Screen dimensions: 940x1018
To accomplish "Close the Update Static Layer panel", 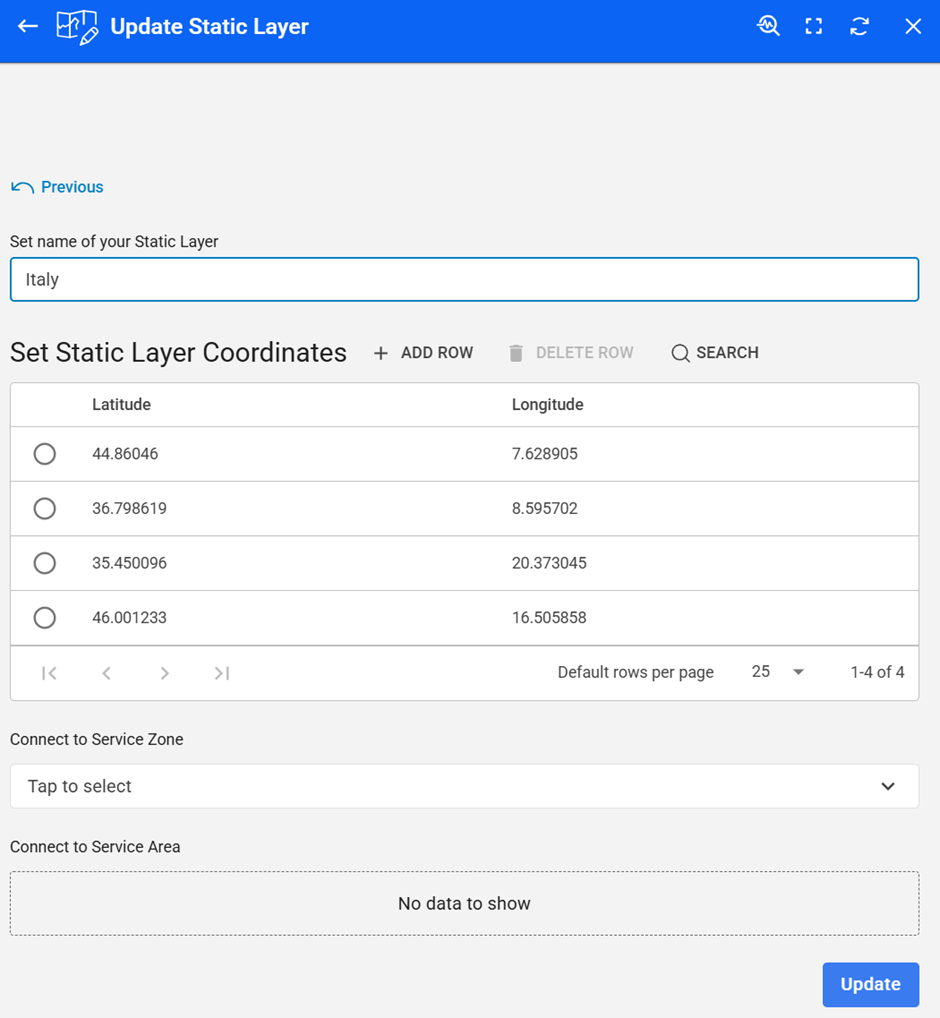I will pyautogui.click(x=913, y=26).
